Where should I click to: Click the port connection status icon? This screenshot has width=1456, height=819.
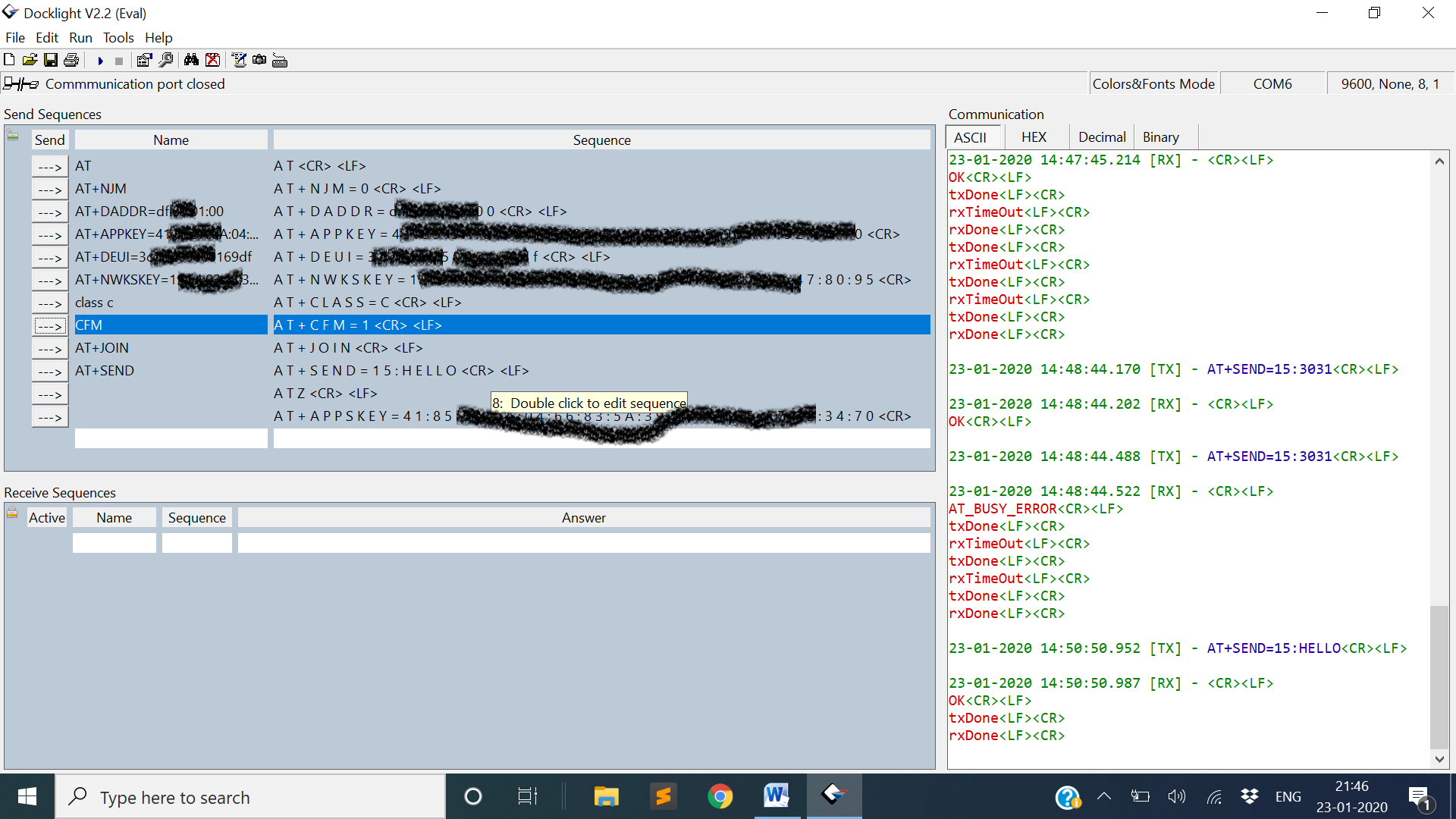(21, 83)
